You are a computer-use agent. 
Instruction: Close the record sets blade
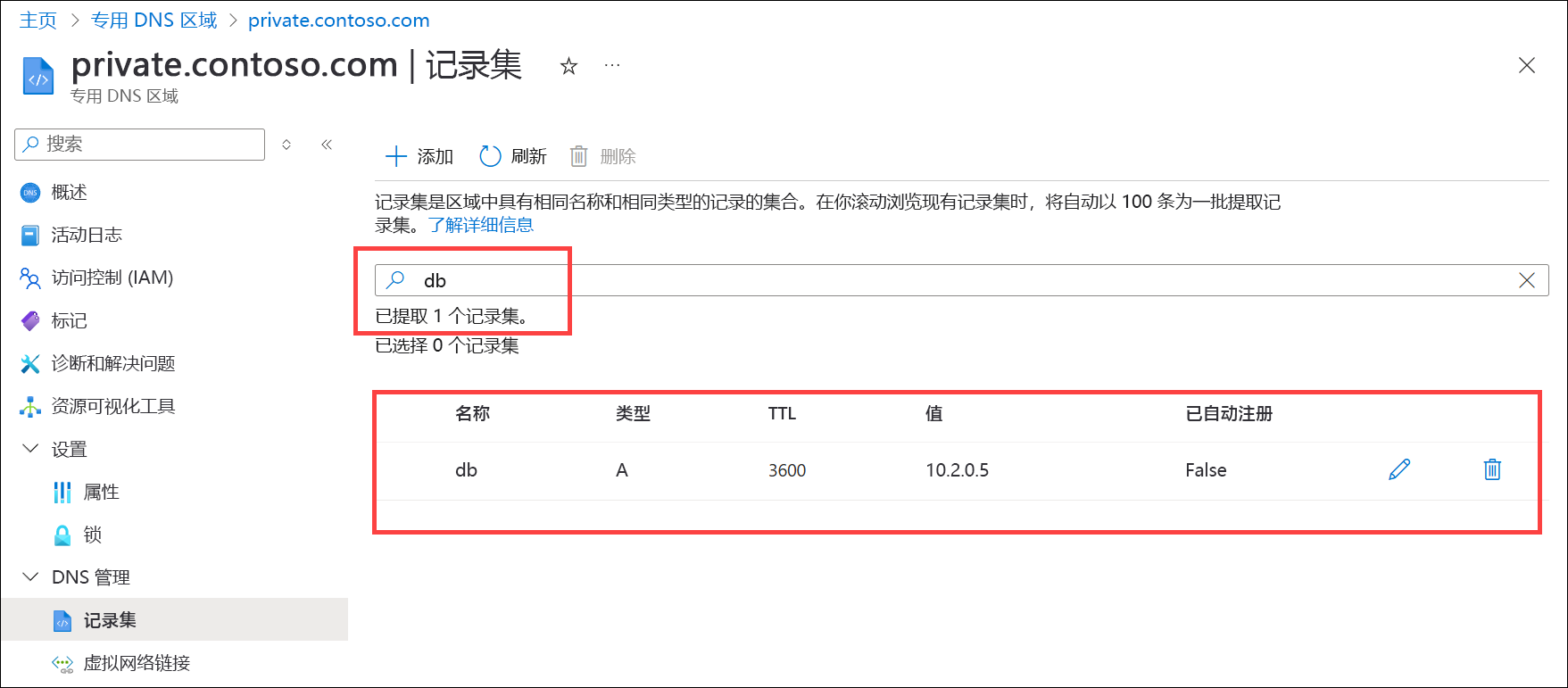(1527, 65)
